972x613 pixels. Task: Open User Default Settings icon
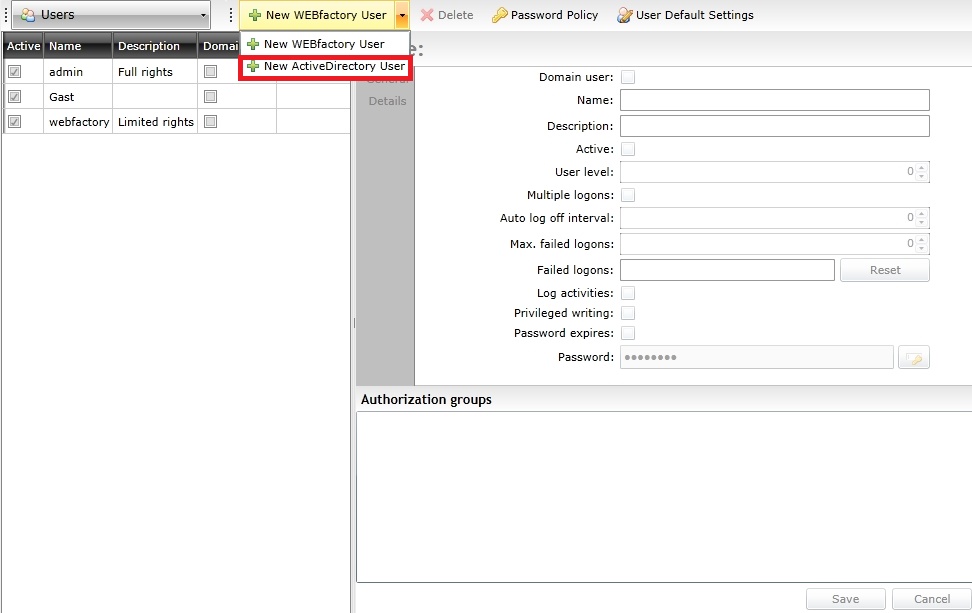(625, 15)
